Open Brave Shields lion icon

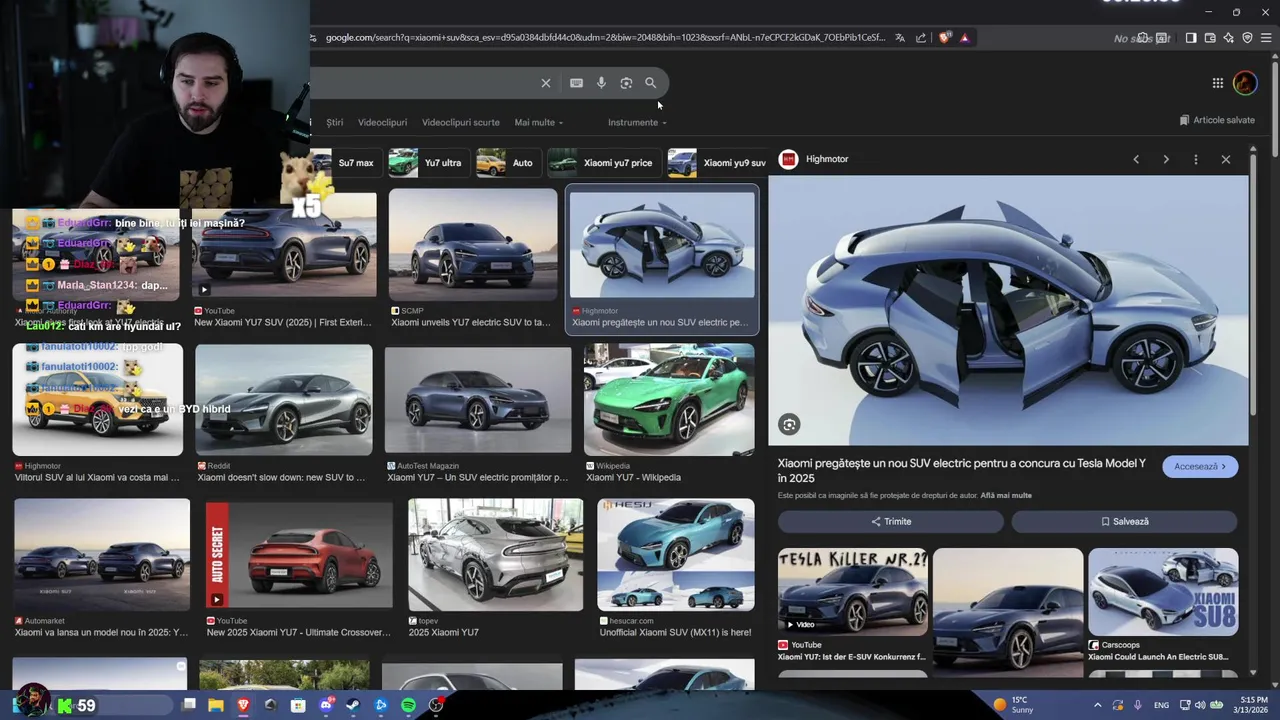pos(945,38)
